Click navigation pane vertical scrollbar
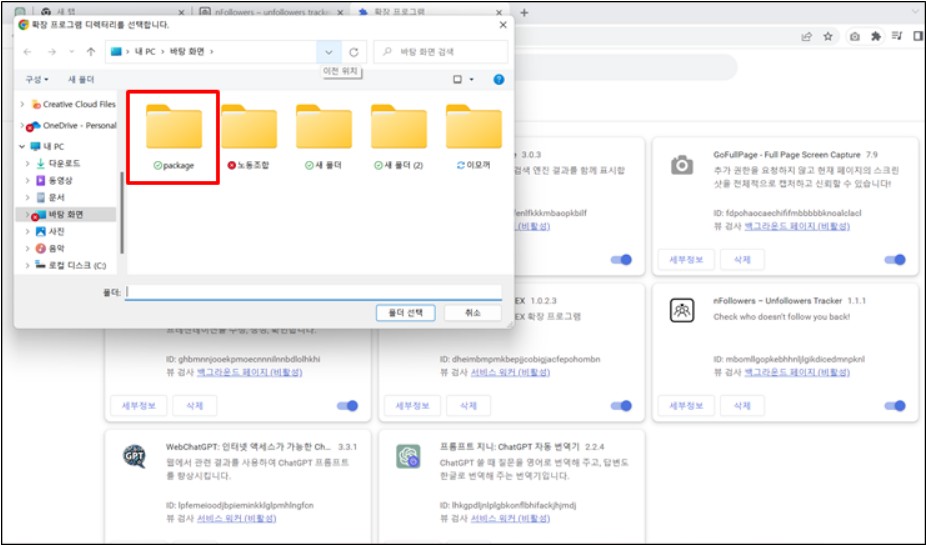This screenshot has width=926, height=545. pyautogui.click(x=122, y=213)
